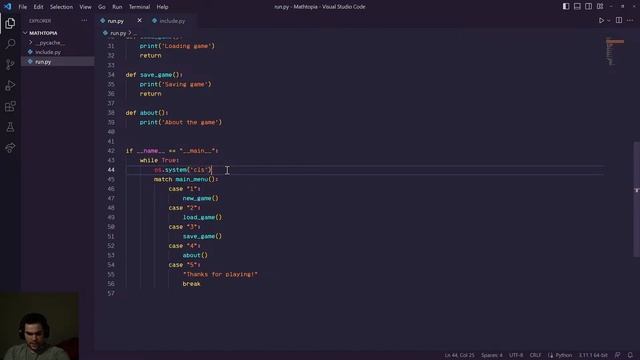Open the run button dropdown arrow

(x=609, y=20)
